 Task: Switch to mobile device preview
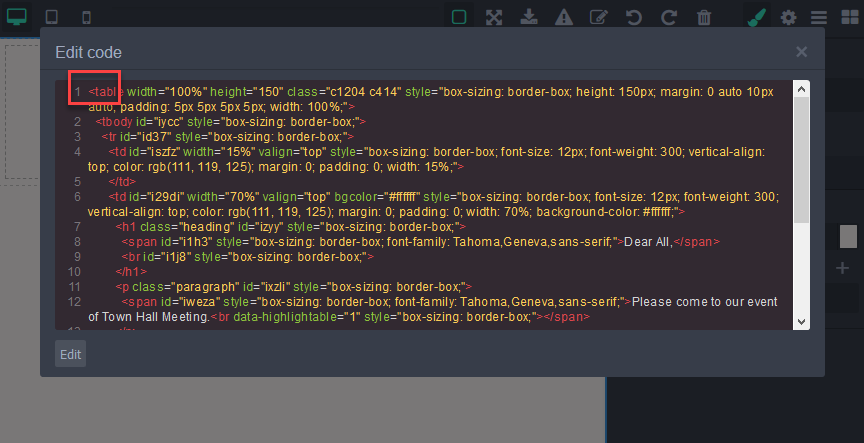click(87, 17)
